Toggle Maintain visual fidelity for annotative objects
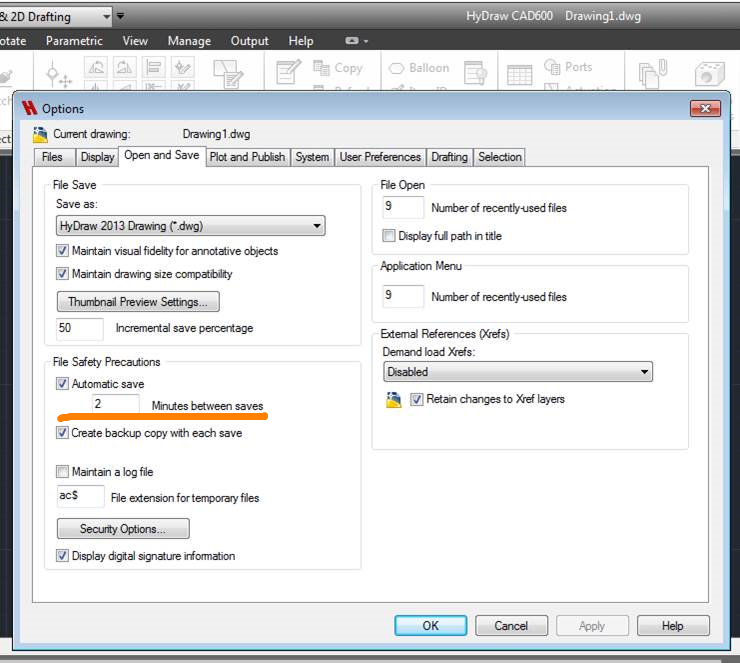The height and width of the screenshot is (663, 740). 62,251
